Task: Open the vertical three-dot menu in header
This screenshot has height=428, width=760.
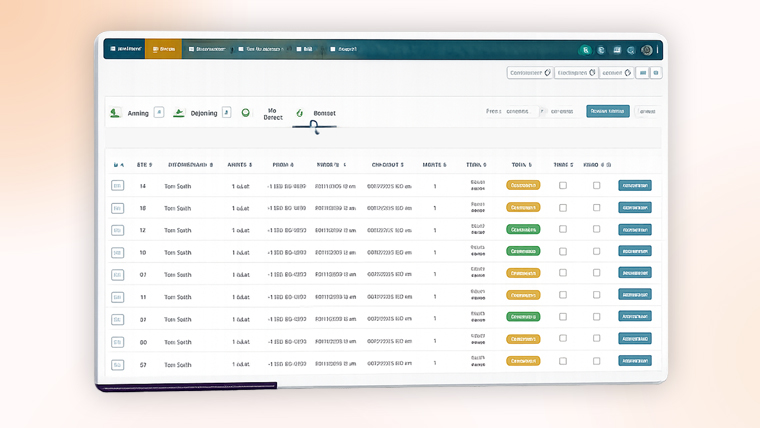Action: coord(657,49)
